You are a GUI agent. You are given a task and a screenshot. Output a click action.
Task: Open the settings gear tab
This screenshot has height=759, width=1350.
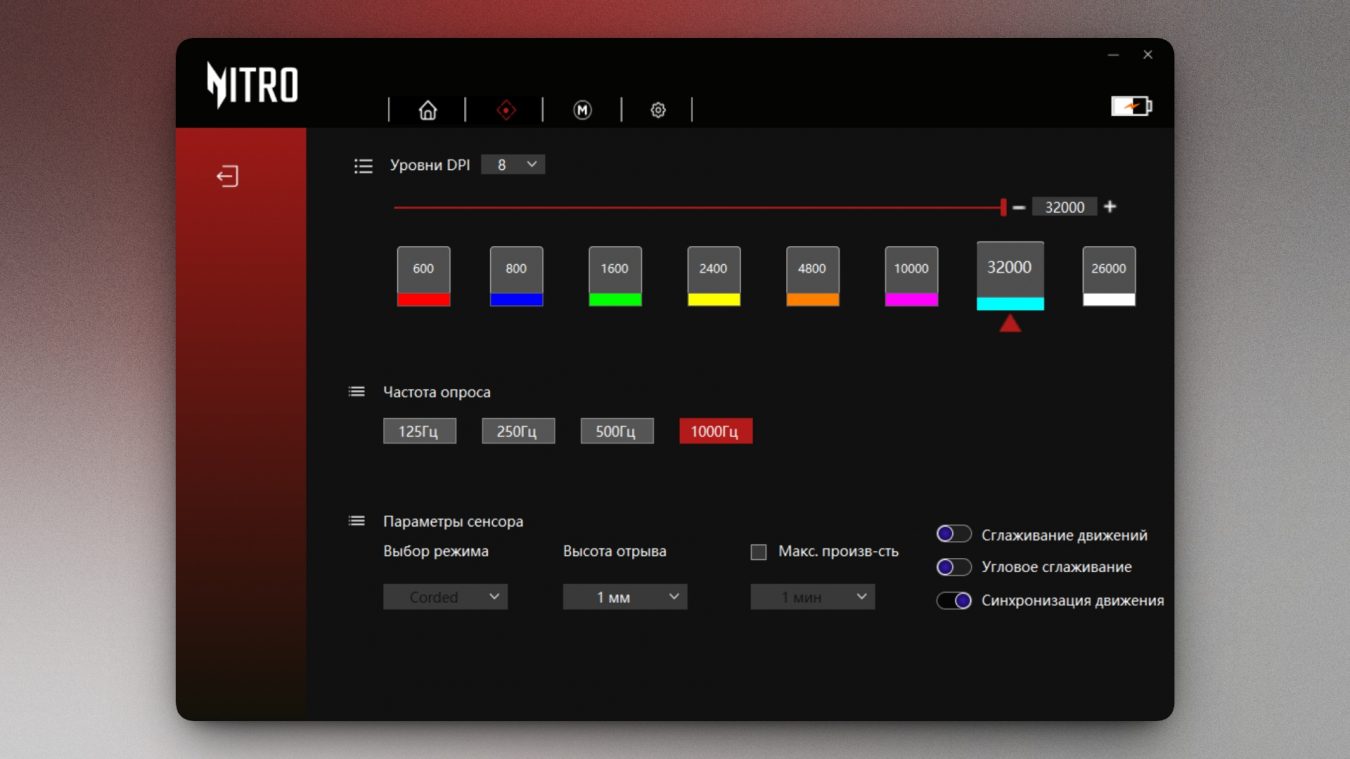pyautogui.click(x=658, y=110)
